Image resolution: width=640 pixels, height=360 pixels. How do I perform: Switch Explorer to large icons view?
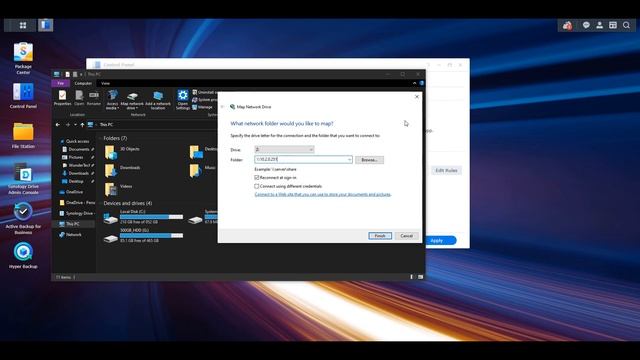click(x=420, y=277)
